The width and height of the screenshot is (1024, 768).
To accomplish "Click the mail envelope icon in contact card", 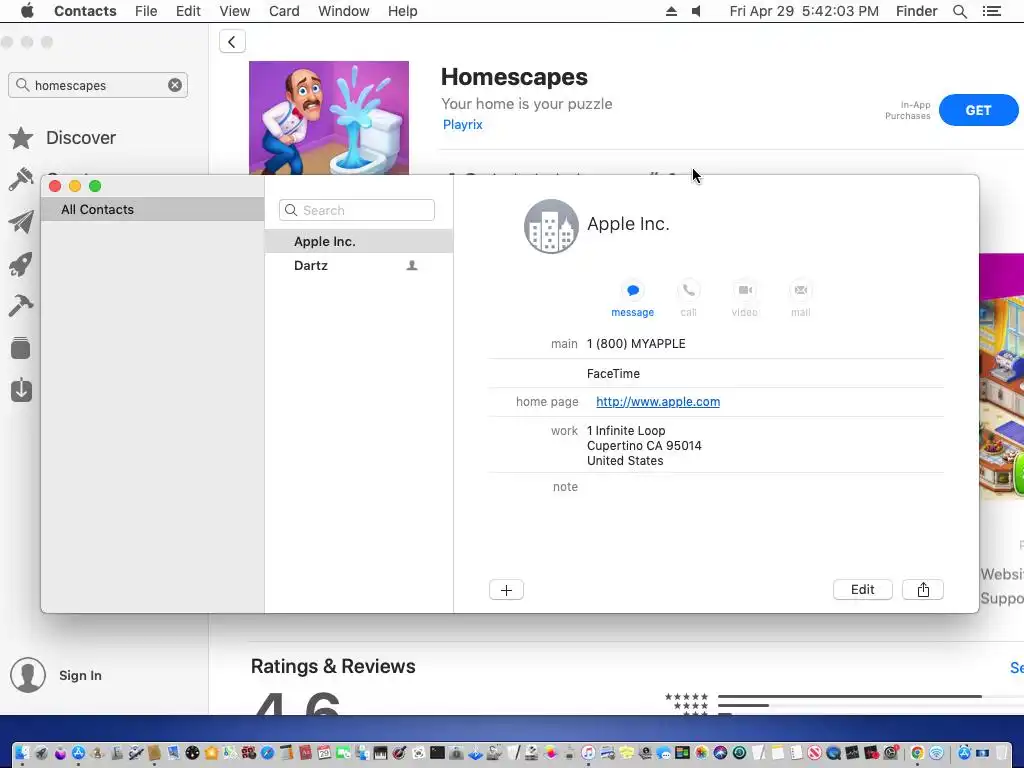I will pyautogui.click(x=801, y=290).
